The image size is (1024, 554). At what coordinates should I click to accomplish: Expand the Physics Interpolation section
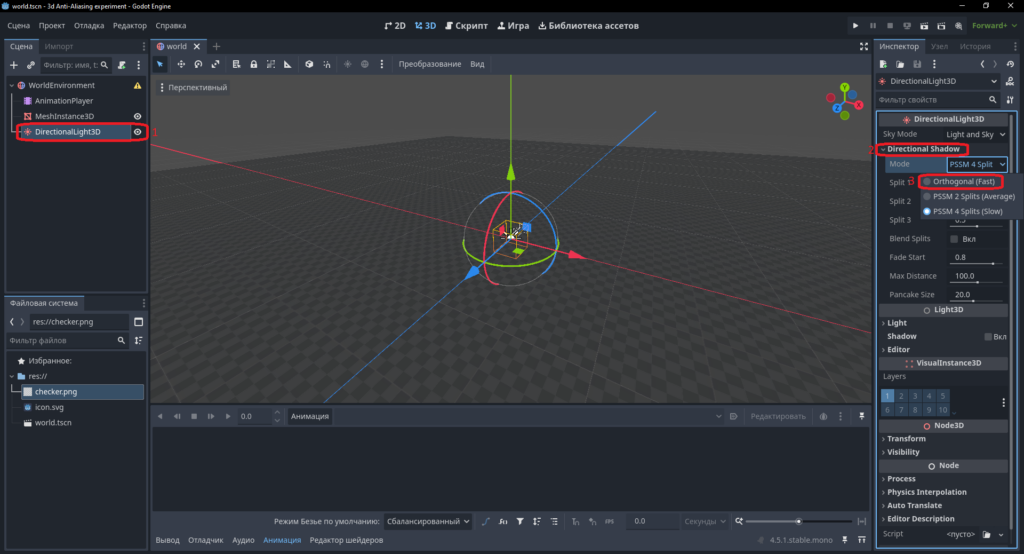(x=926, y=492)
